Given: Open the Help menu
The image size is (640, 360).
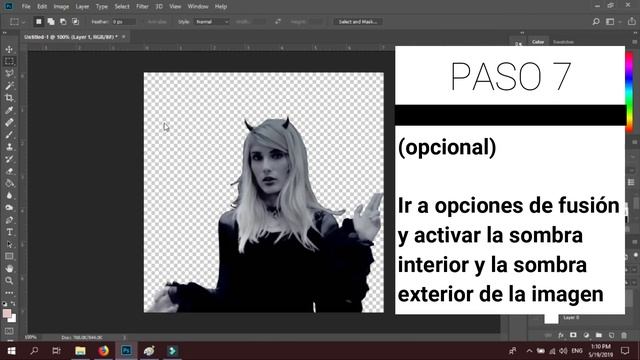Looking at the screenshot, I should [221, 7].
